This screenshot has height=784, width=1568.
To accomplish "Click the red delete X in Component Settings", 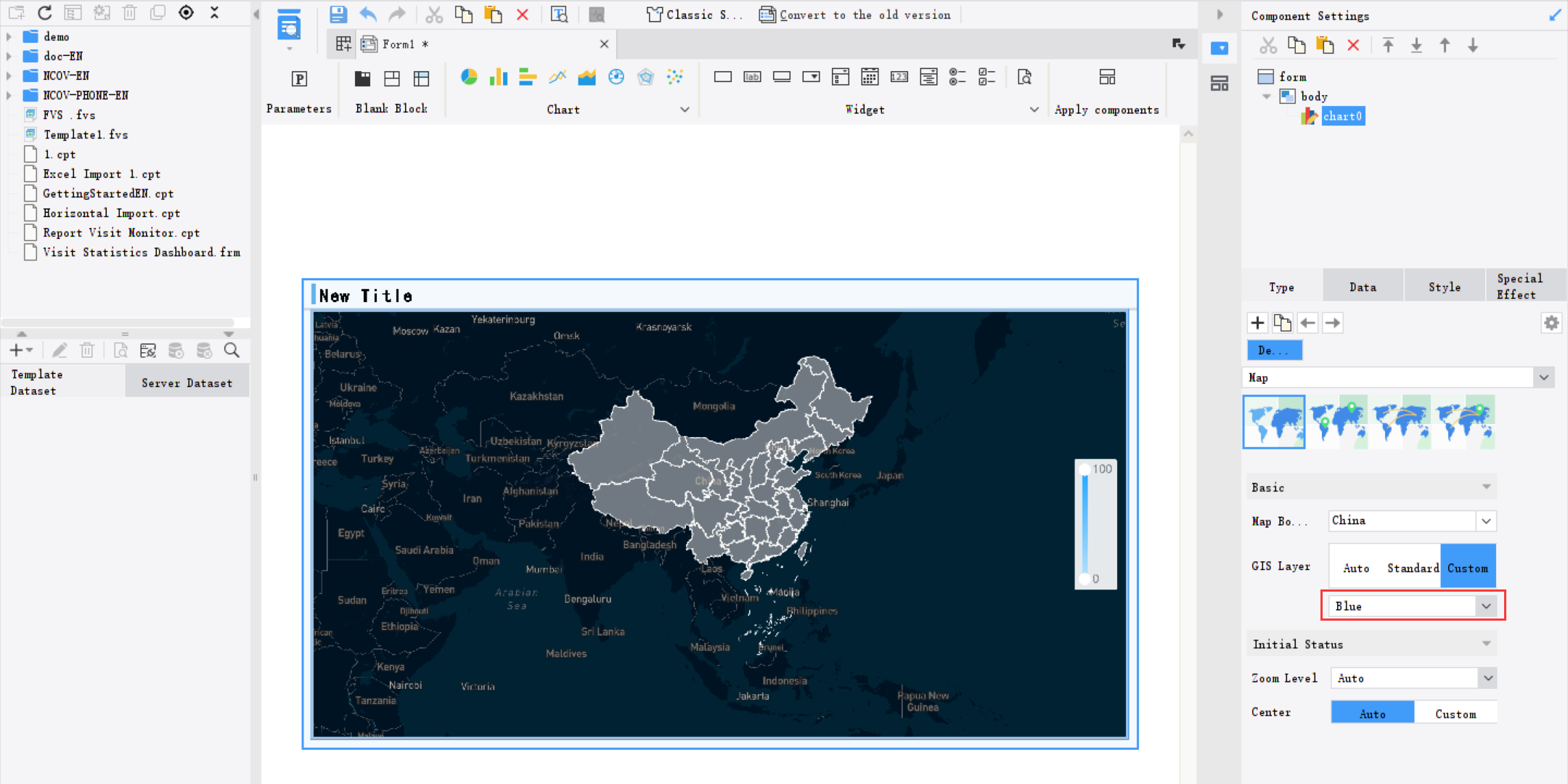I will [1353, 46].
